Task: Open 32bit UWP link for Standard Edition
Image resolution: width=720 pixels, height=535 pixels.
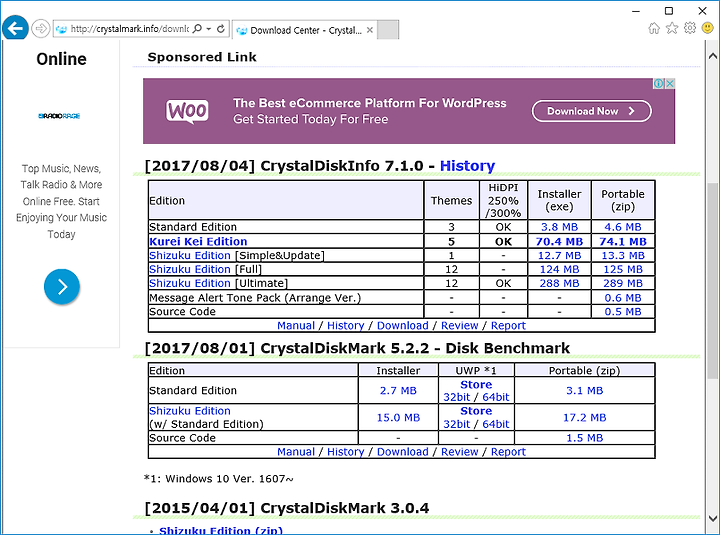Action: (456, 397)
